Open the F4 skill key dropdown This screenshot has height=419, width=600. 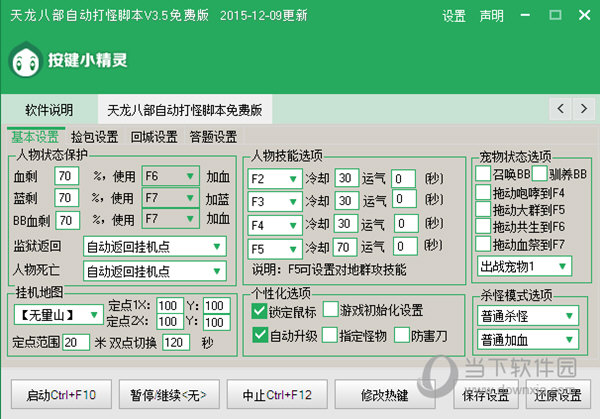point(275,225)
